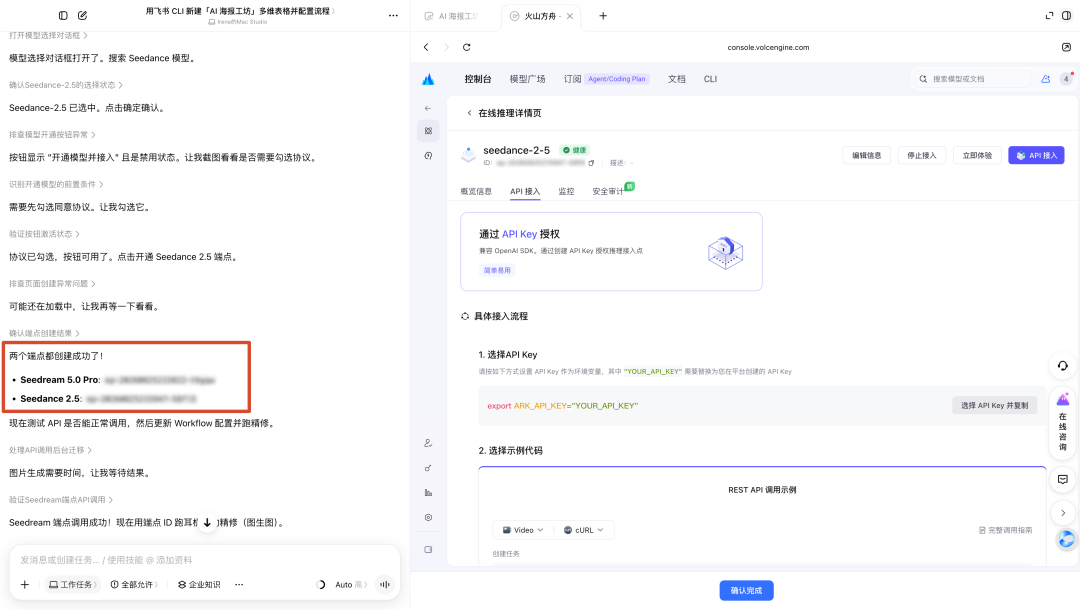Image resolution: width=1080 pixels, height=610 pixels.
Task: Open the endpoints grid icon in the console sidebar
Action: 428,131
